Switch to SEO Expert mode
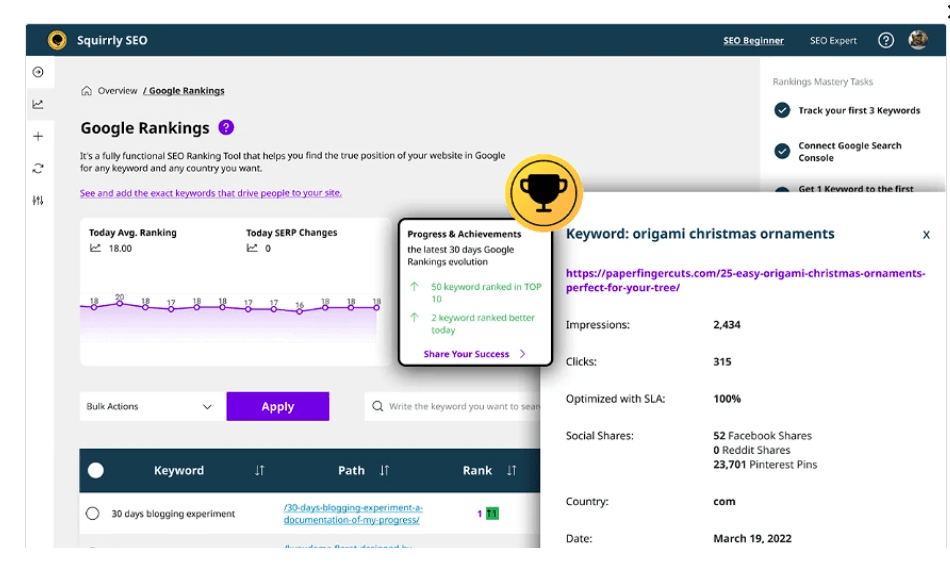 tap(833, 41)
